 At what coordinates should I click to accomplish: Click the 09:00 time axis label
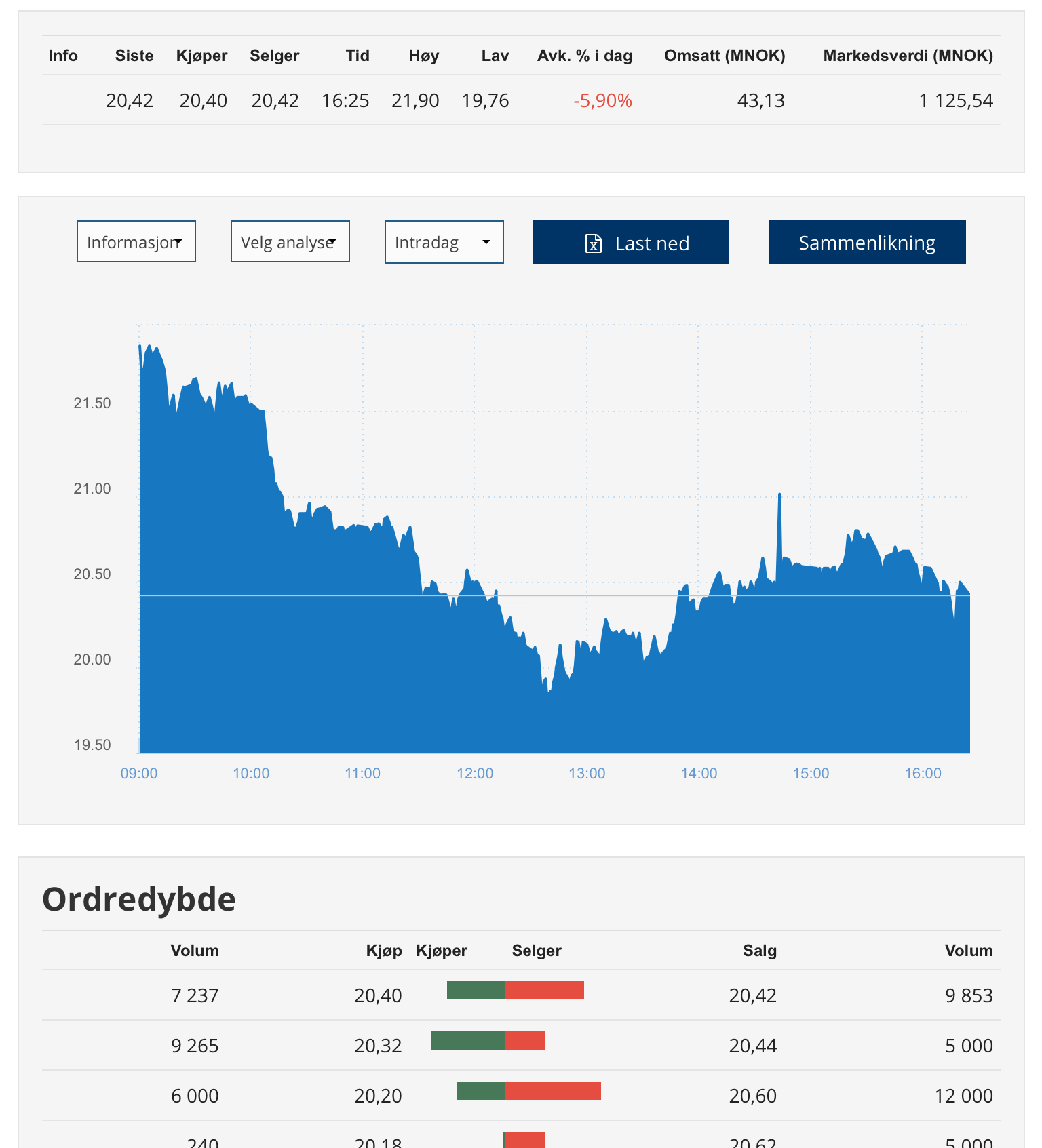[139, 773]
